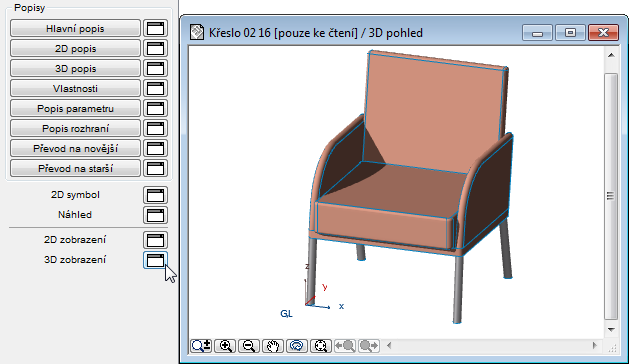The height and width of the screenshot is (364, 629).
Task: Click the vertical scrollbar up arrow
Action: (x=611, y=55)
